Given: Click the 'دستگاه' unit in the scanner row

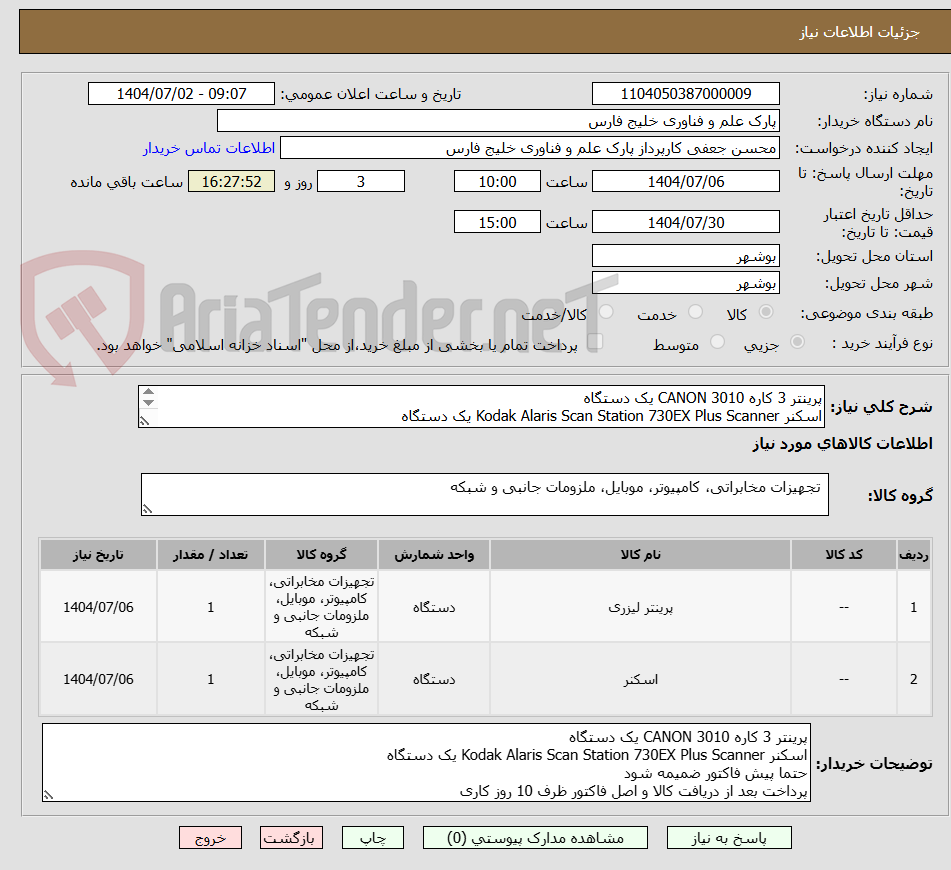Looking at the screenshot, I should (x=434, y=679).
